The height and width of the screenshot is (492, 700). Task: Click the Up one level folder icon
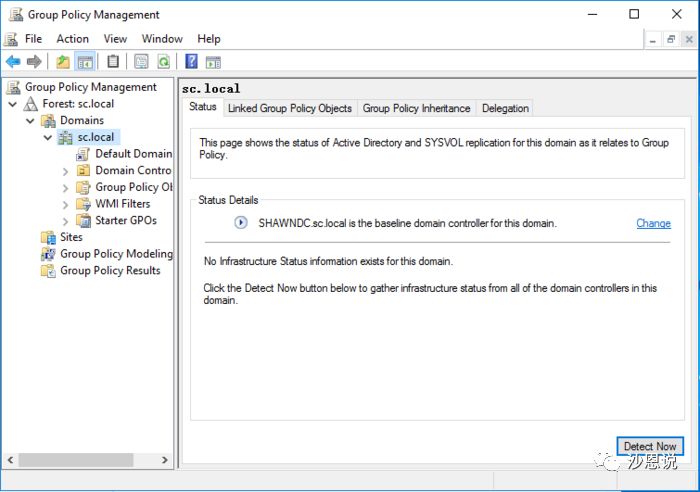point(62,61)
